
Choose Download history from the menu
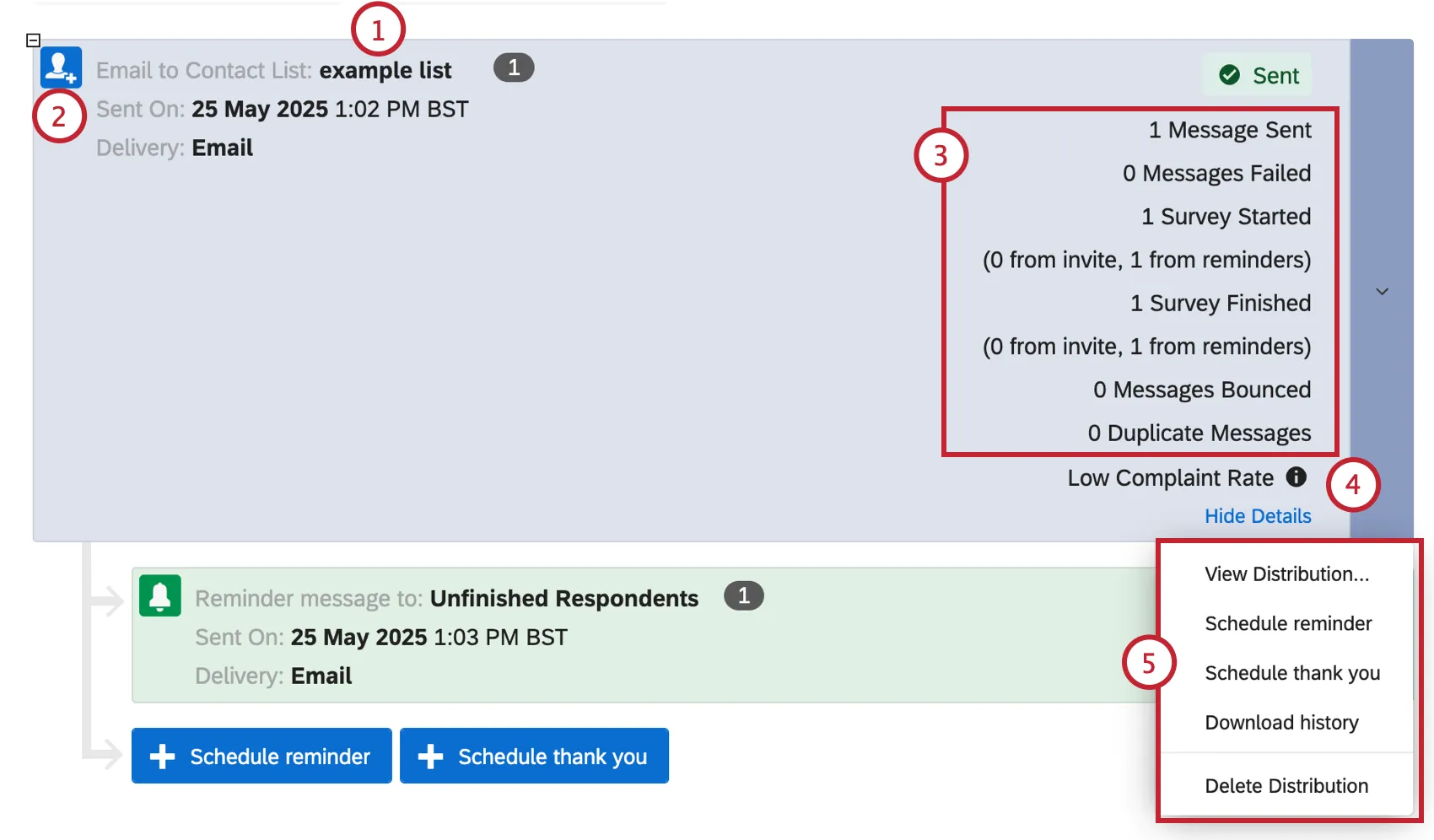[1281, 722]
